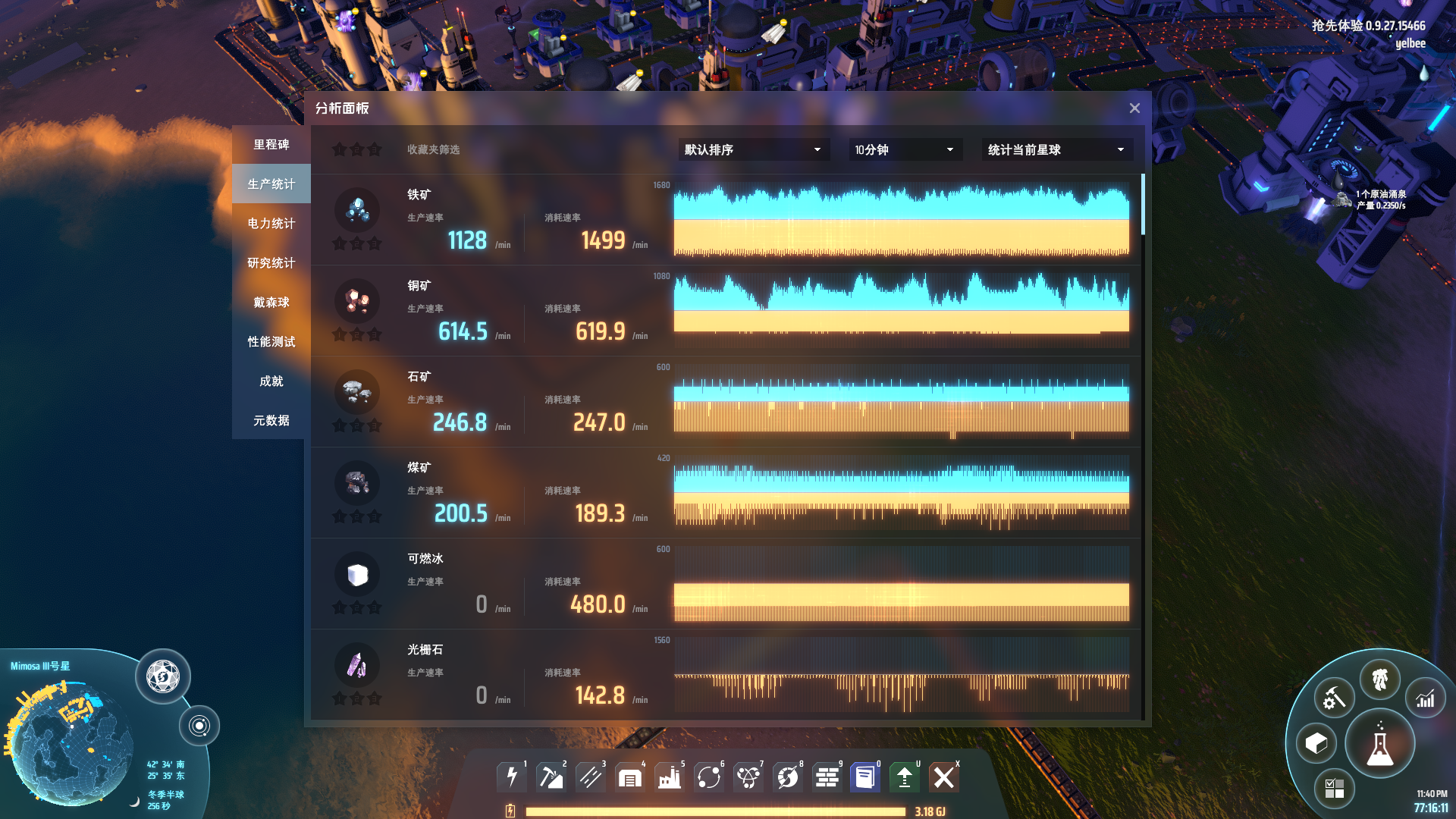Screen dimensions: 1456x819
Task: Expand the 10分钟 time range dropdown
Action: coord(905,149)
